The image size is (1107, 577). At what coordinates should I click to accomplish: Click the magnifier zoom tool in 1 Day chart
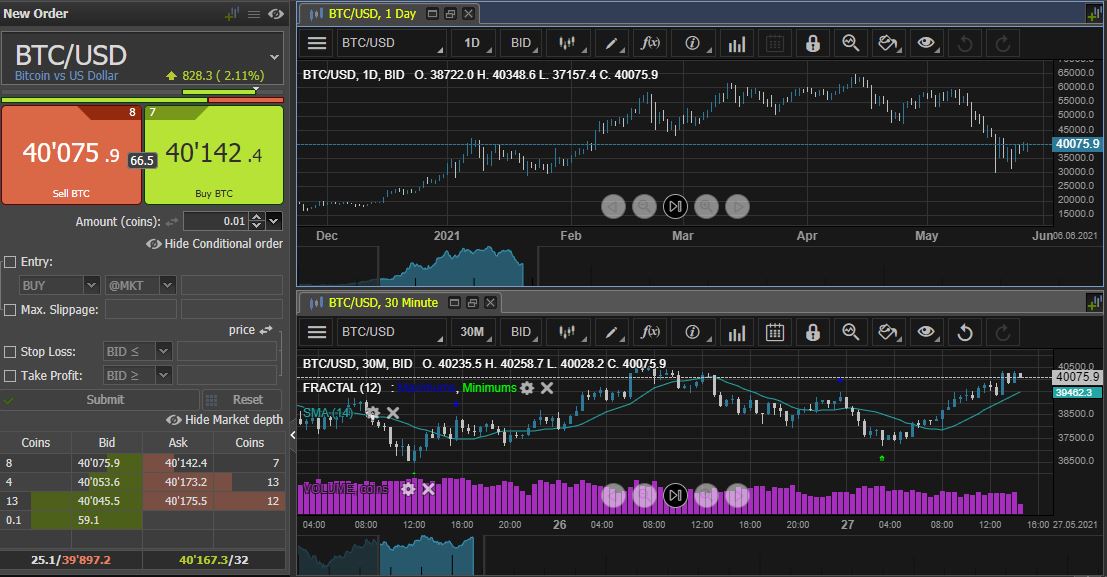[851, 43]
